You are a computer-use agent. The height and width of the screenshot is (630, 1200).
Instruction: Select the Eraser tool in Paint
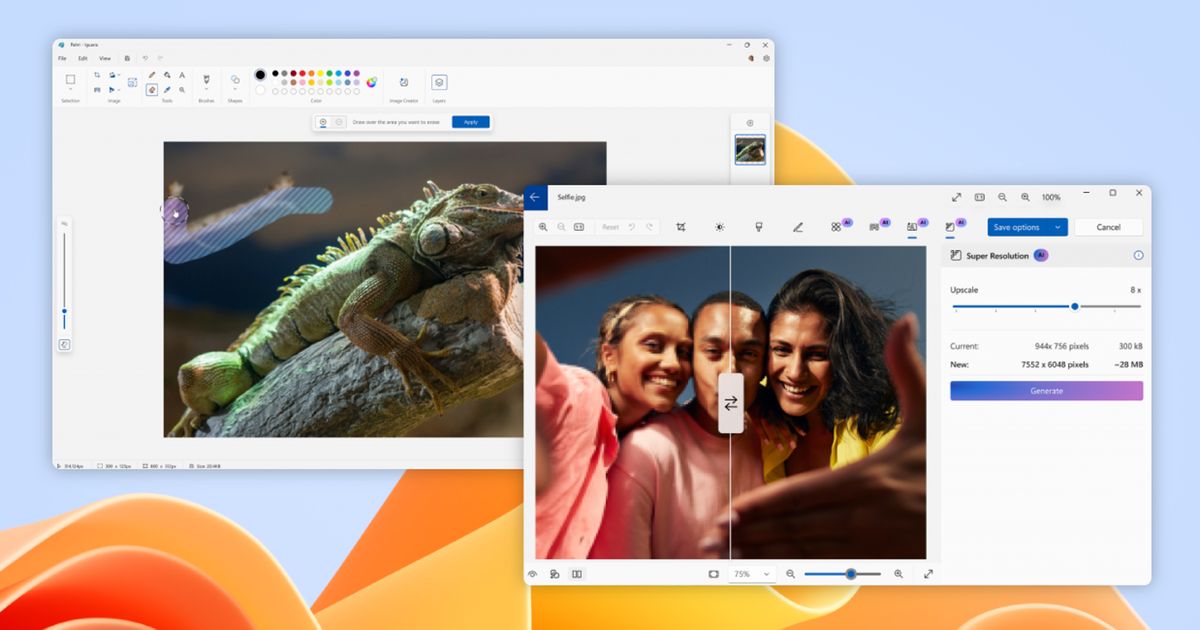tap(152, 89)
